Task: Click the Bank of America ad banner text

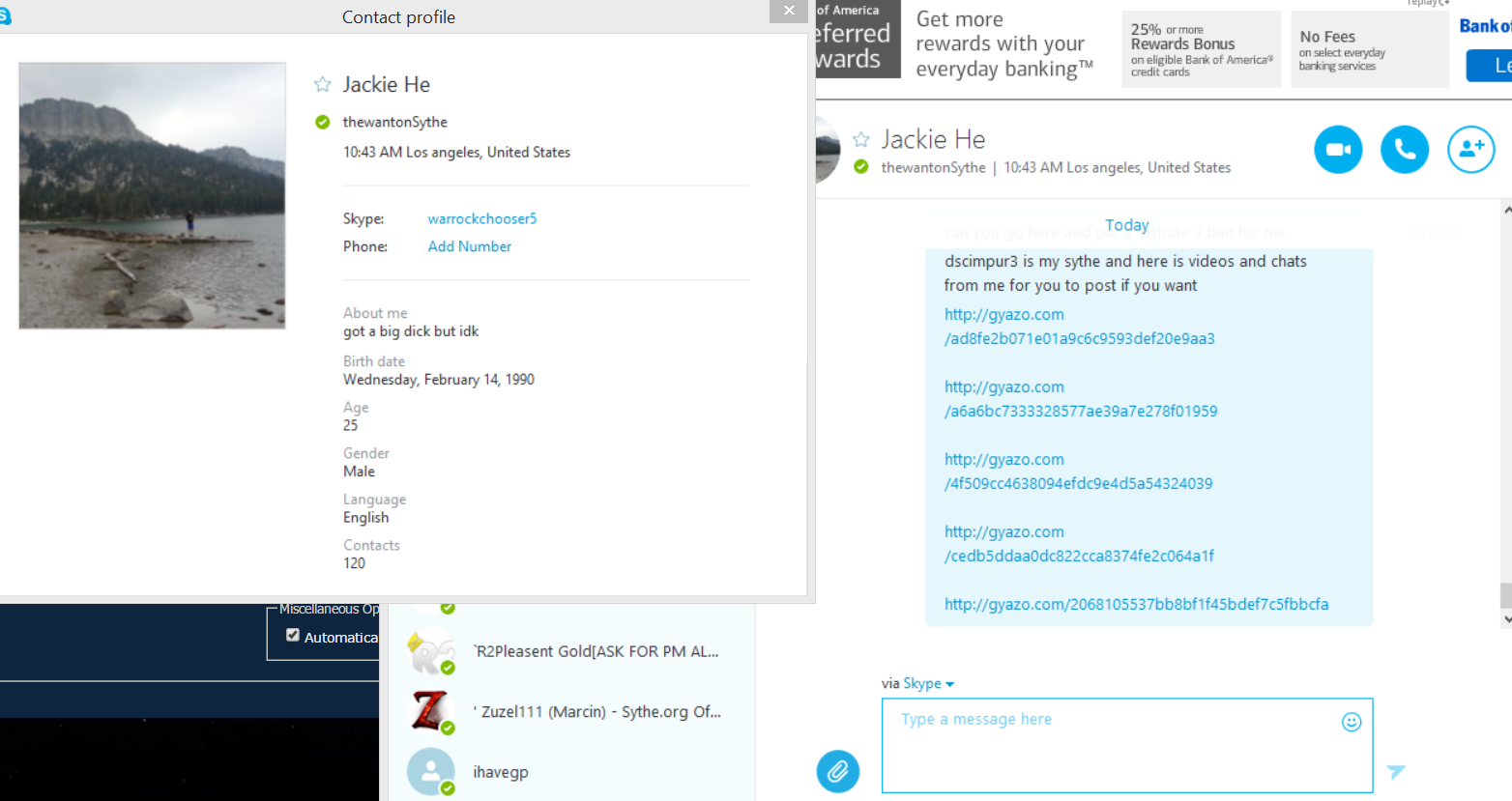Action: [1004, 44]
